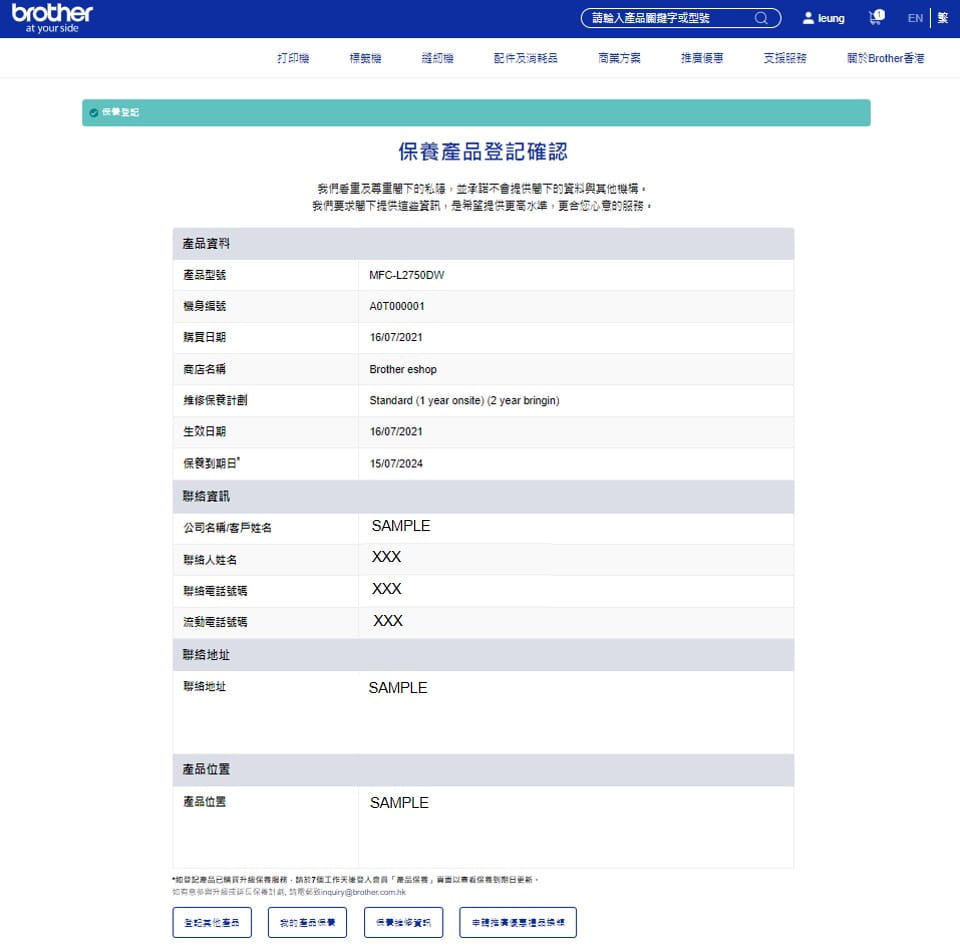The width and height of the screenshot is (960, 952).
Task: Click the 保養維修資料 button
Action: click(403, 922)
